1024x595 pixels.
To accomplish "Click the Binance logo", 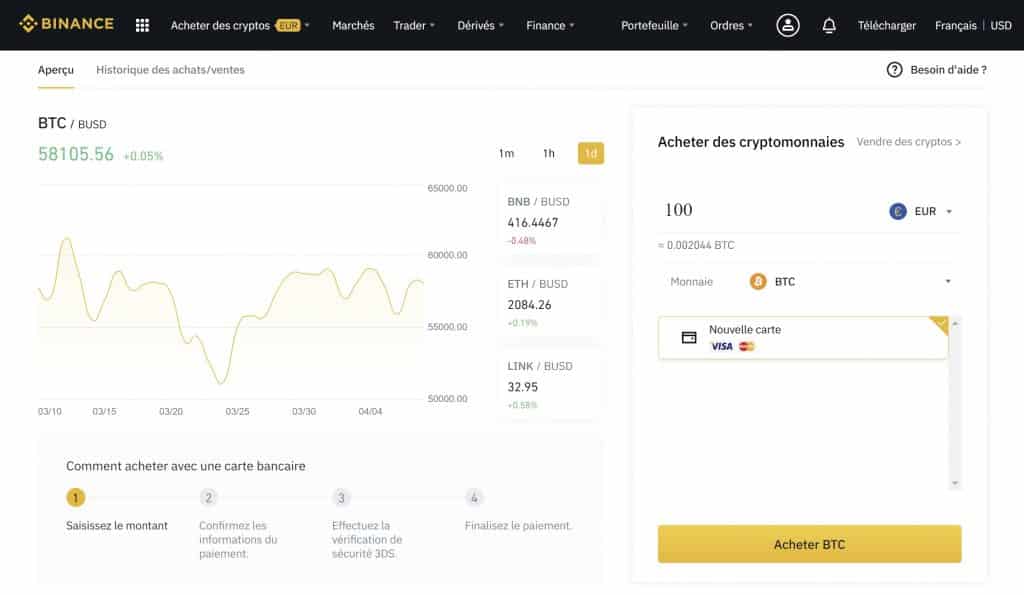I will point(66,23).
